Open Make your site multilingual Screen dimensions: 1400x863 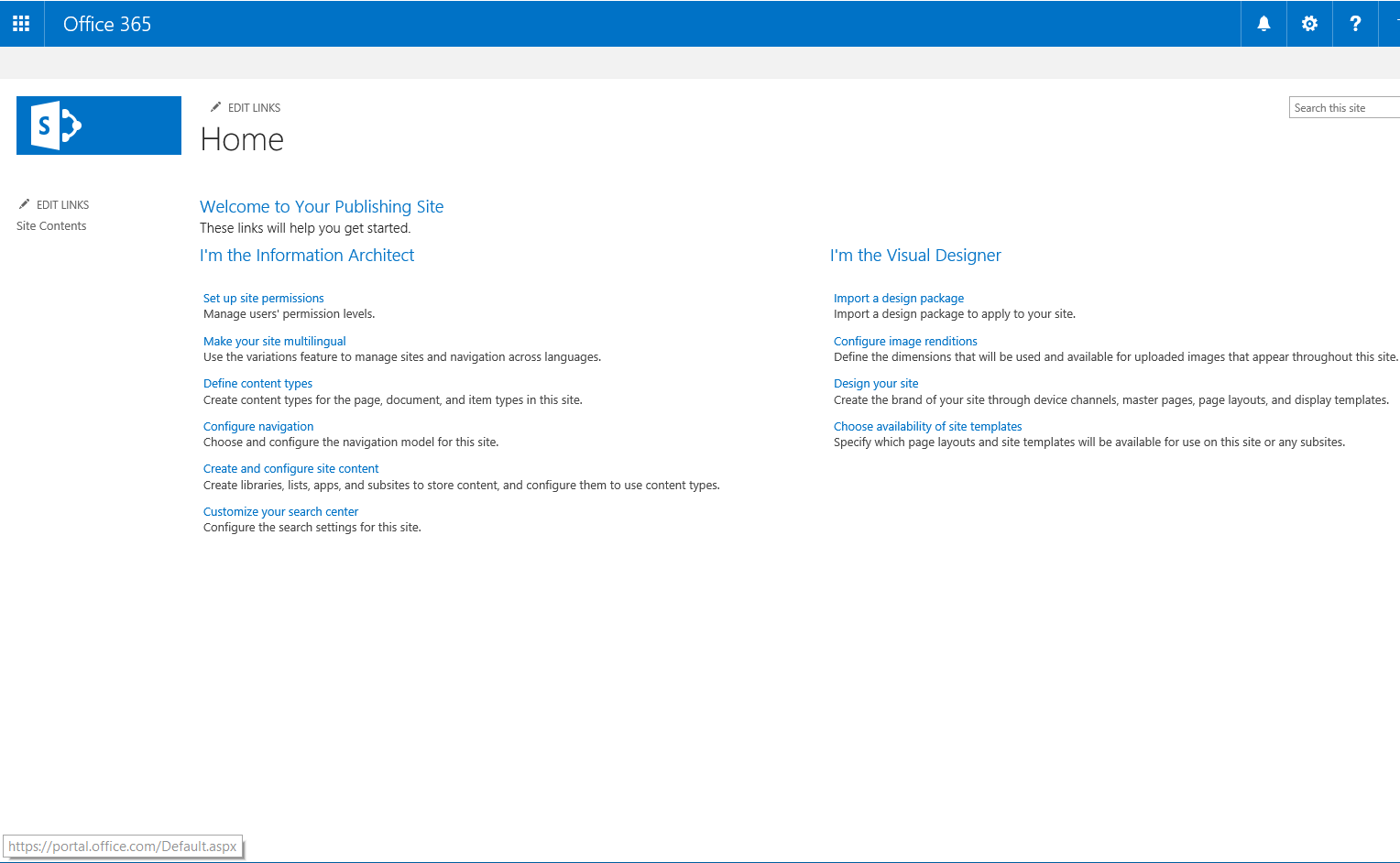tap(275, 342)
